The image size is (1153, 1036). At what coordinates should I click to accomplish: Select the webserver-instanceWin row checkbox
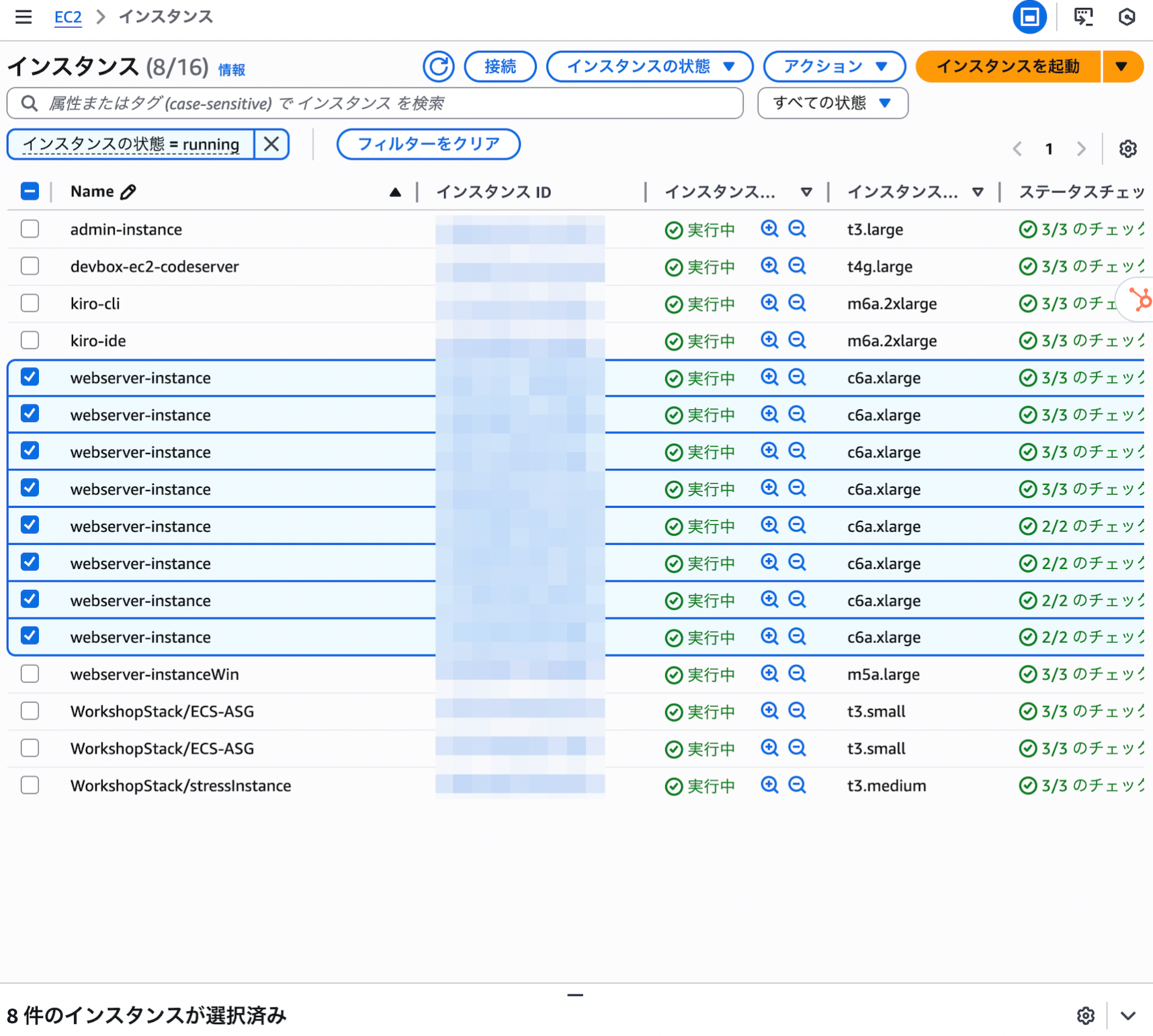coord(30,674)
